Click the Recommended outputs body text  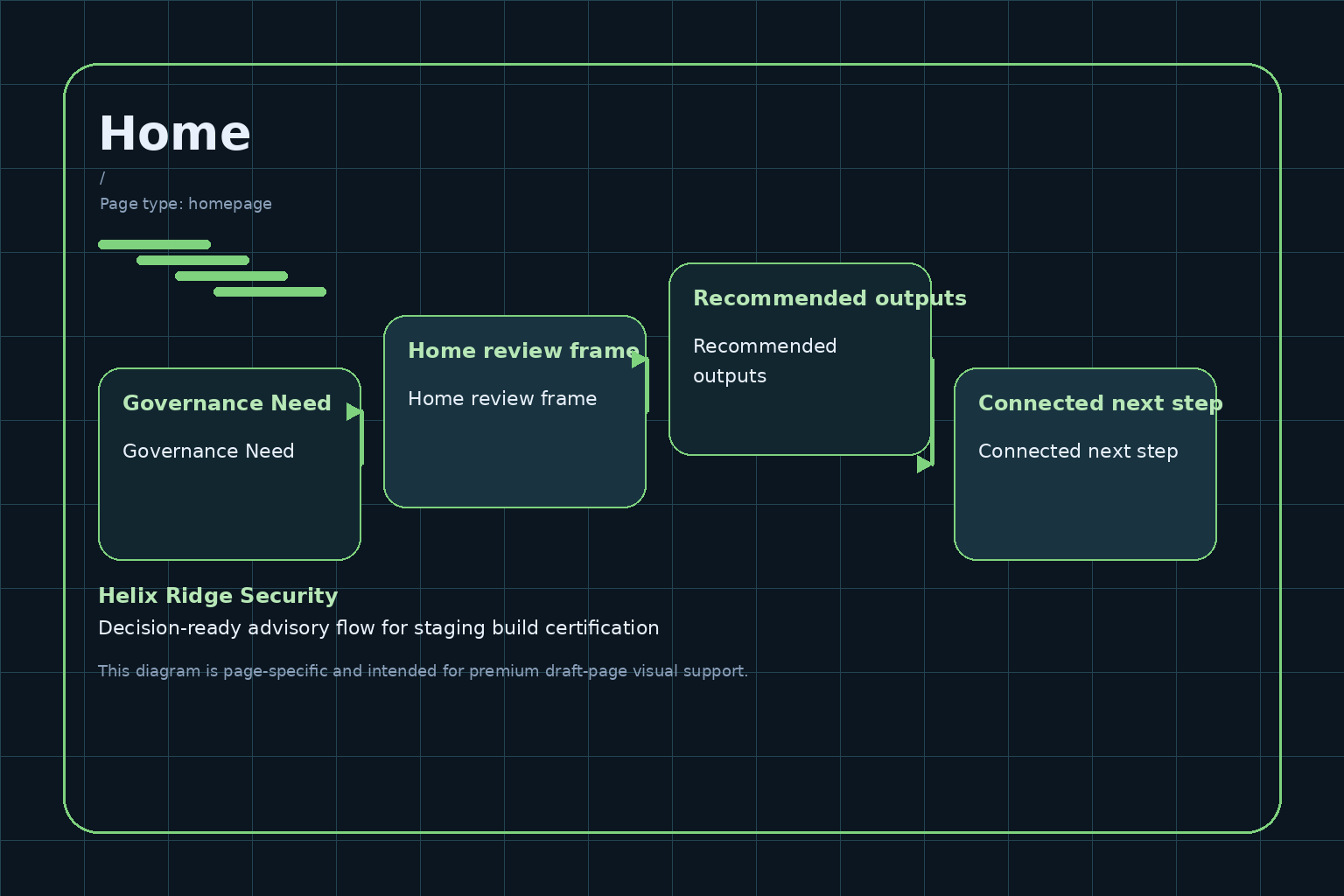pyautogui.click(x=765, y=361)
